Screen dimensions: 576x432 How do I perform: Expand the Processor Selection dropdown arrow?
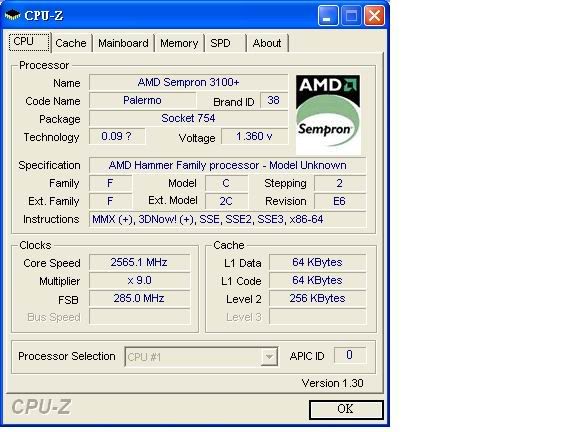[269, 357]
